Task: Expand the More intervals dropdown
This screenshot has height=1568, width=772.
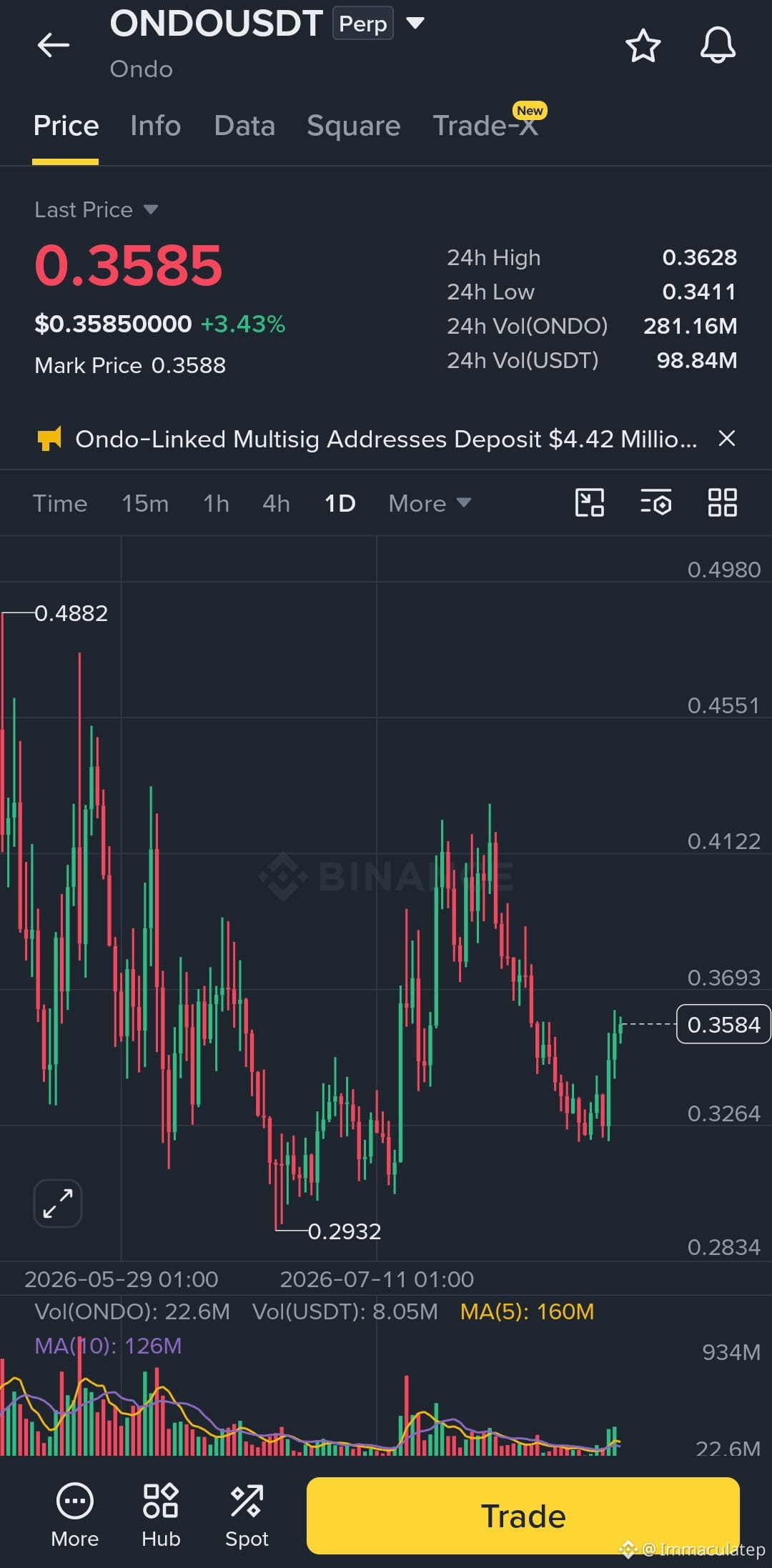Action: [x=430, y=503]
